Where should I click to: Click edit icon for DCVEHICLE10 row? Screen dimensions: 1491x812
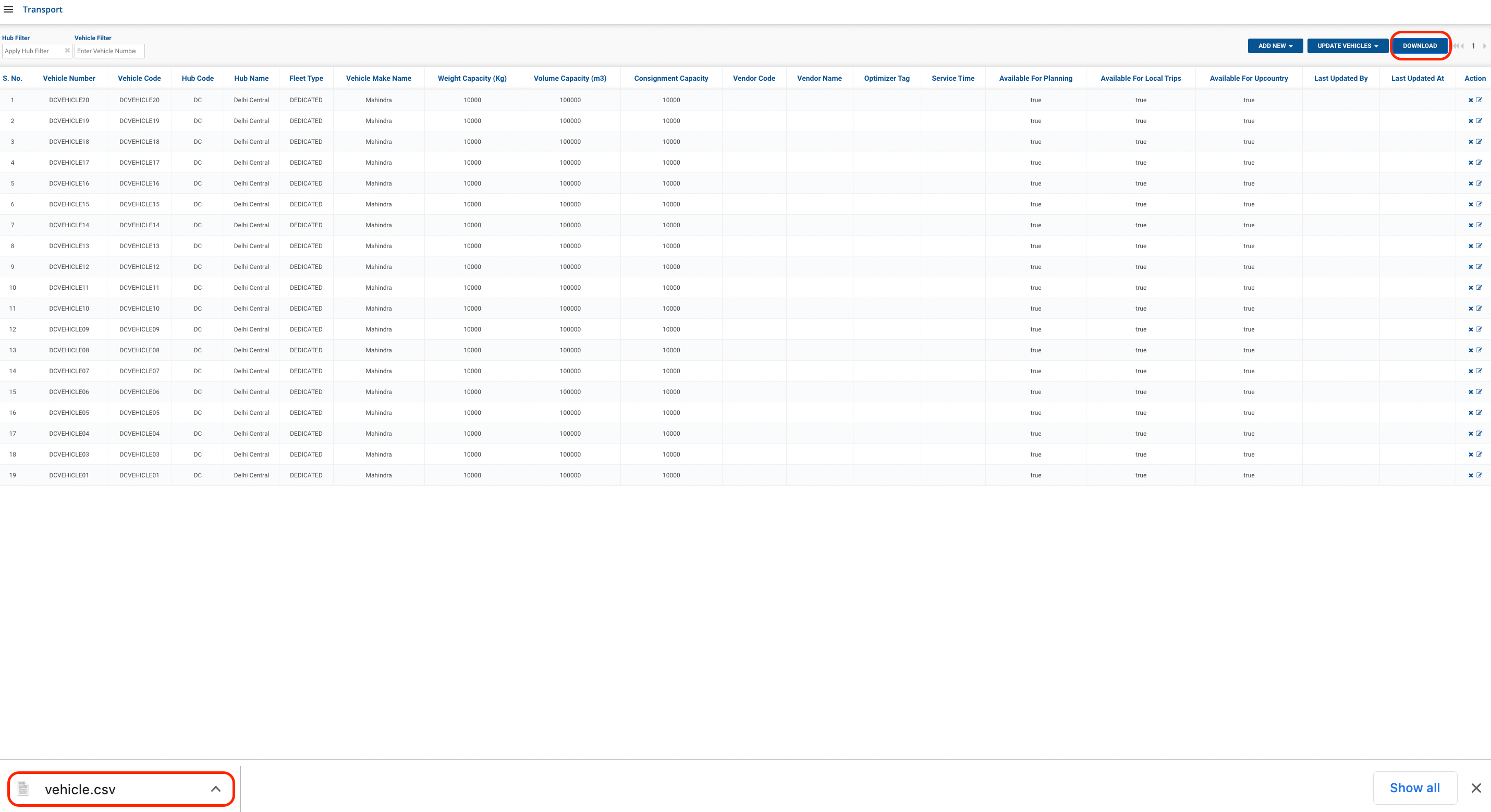(1479, 309)
